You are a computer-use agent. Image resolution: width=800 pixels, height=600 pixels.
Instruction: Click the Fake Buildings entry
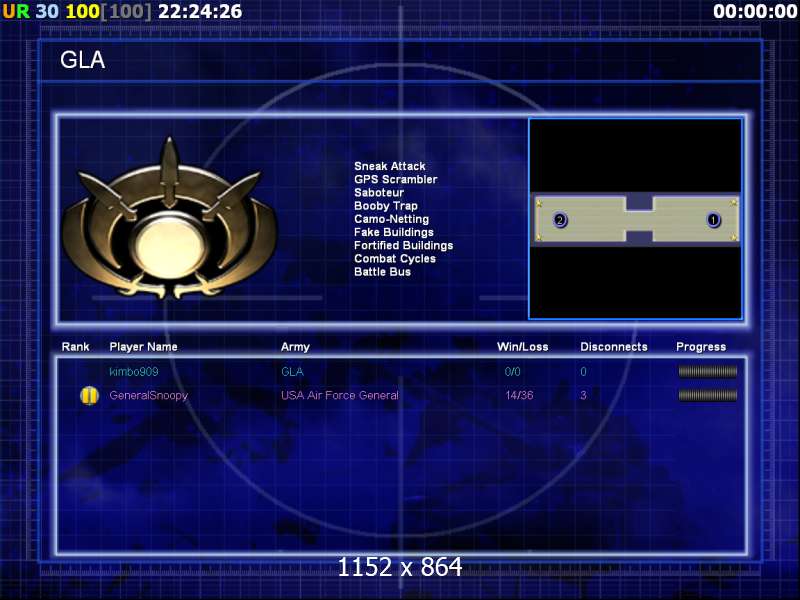click(x=394, y=233)
